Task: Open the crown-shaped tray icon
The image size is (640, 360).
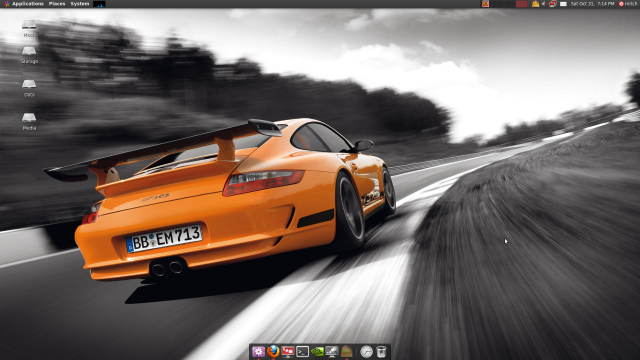Action: 535,4
